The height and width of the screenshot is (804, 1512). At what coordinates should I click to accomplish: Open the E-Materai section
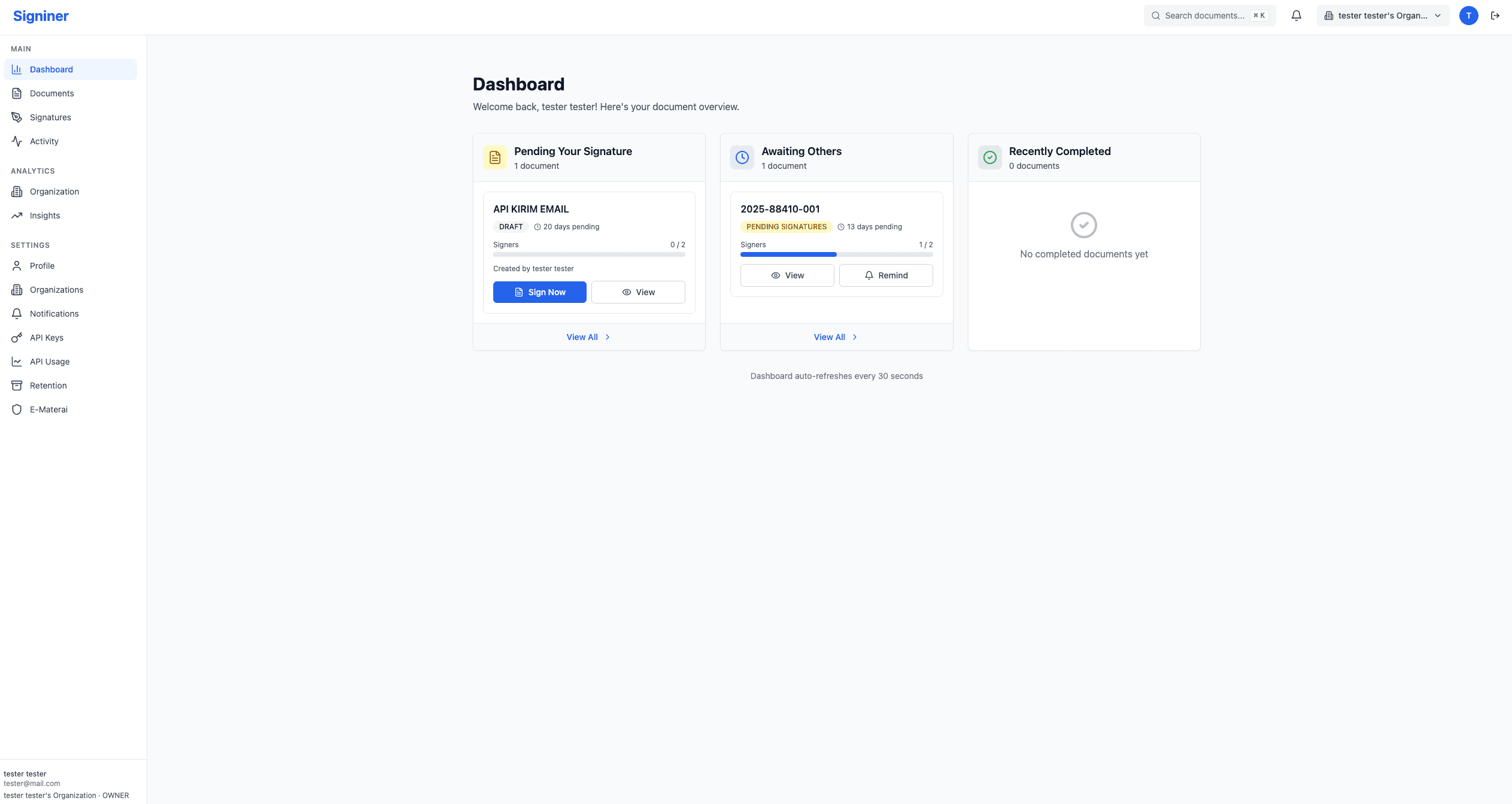point(49,409)
